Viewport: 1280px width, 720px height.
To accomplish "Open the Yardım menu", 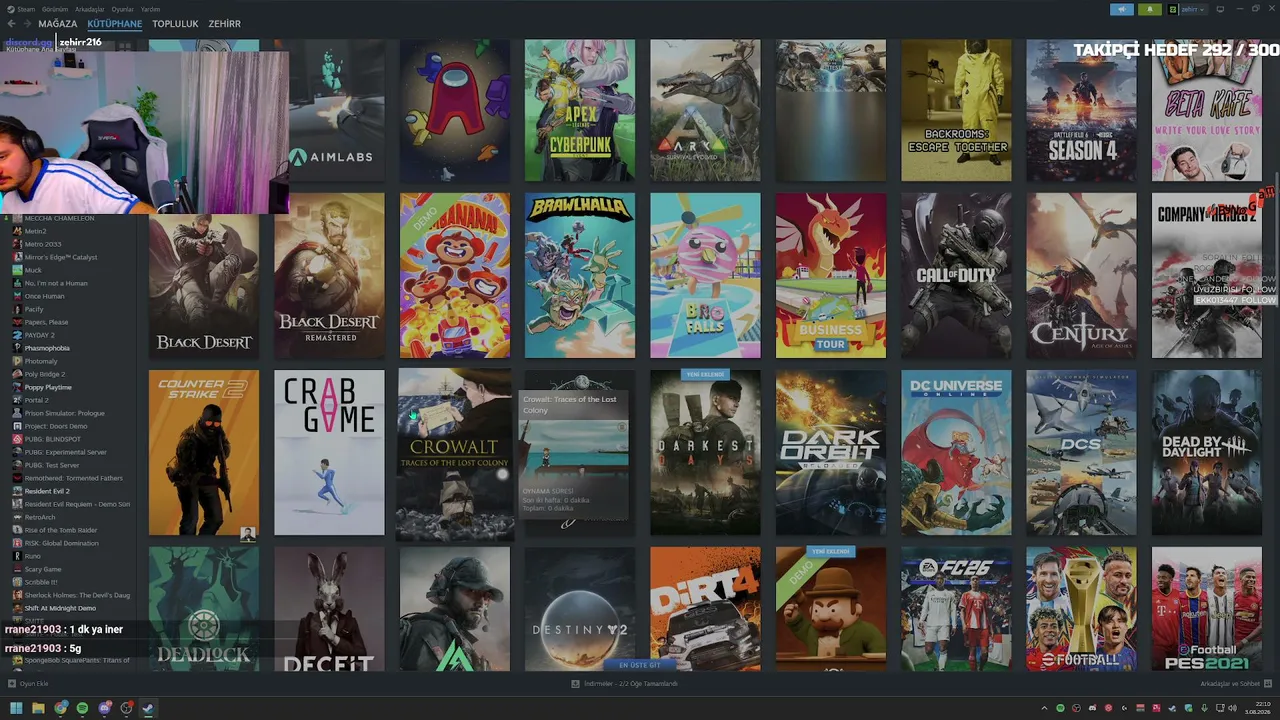I will pos(150,9).
